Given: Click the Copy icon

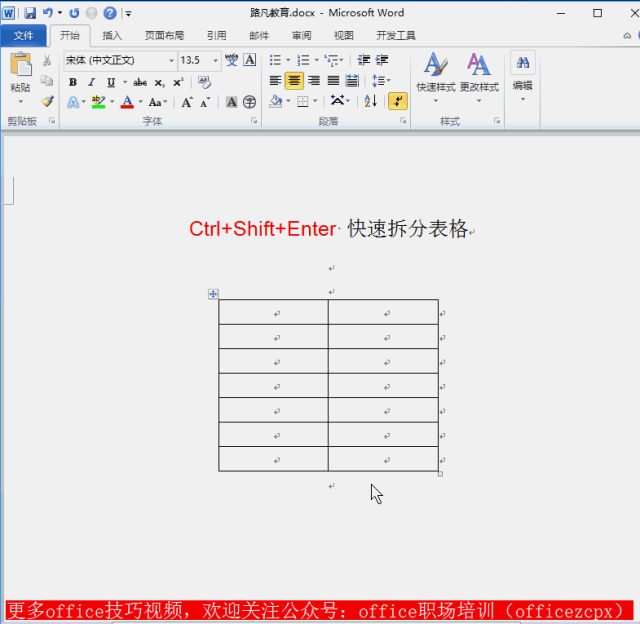Looking at the screenshot, I should point(47,81).
